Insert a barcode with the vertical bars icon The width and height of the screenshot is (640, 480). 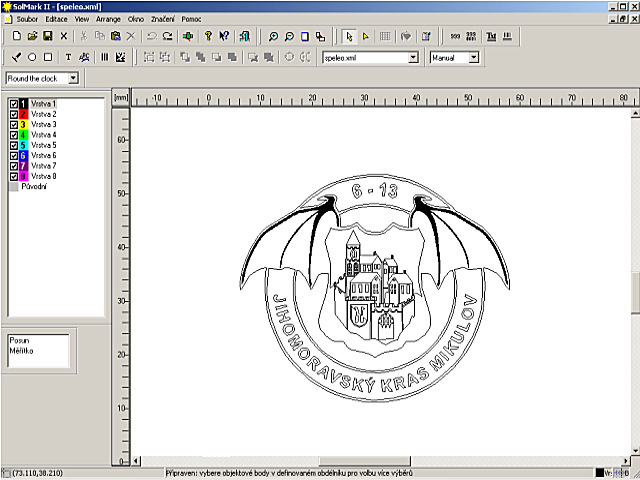coord(104,58)
